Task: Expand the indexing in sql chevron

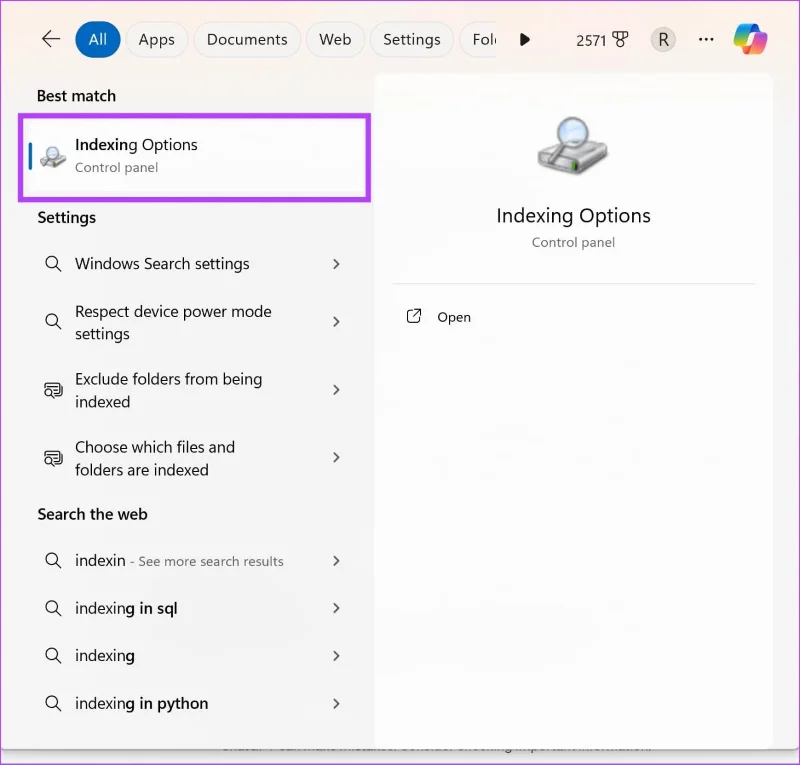Action: point(336,608)
